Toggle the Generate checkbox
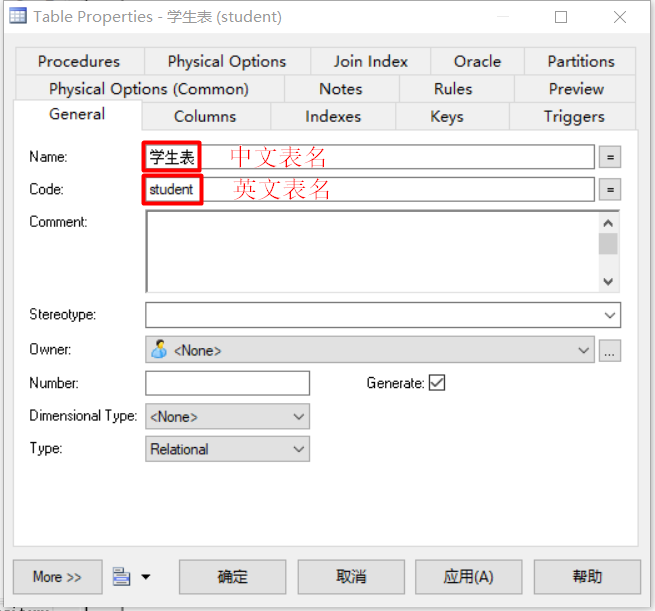 tap(437, 383)
